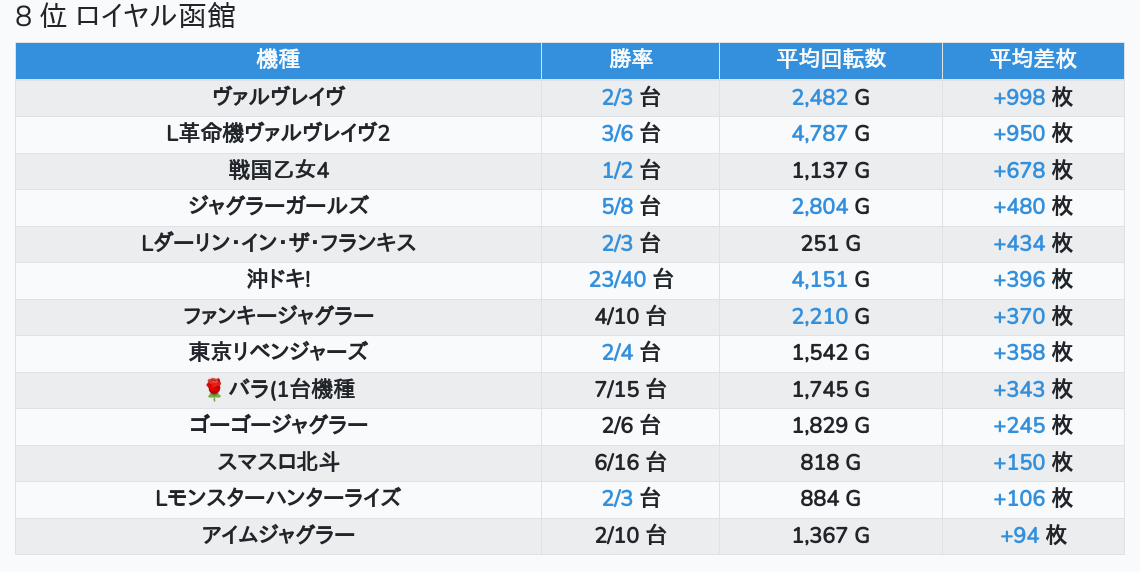Viewport: 1140px width, 572px height.
Task: Sort table by 勝率 column header
Action: click(630, 60)
